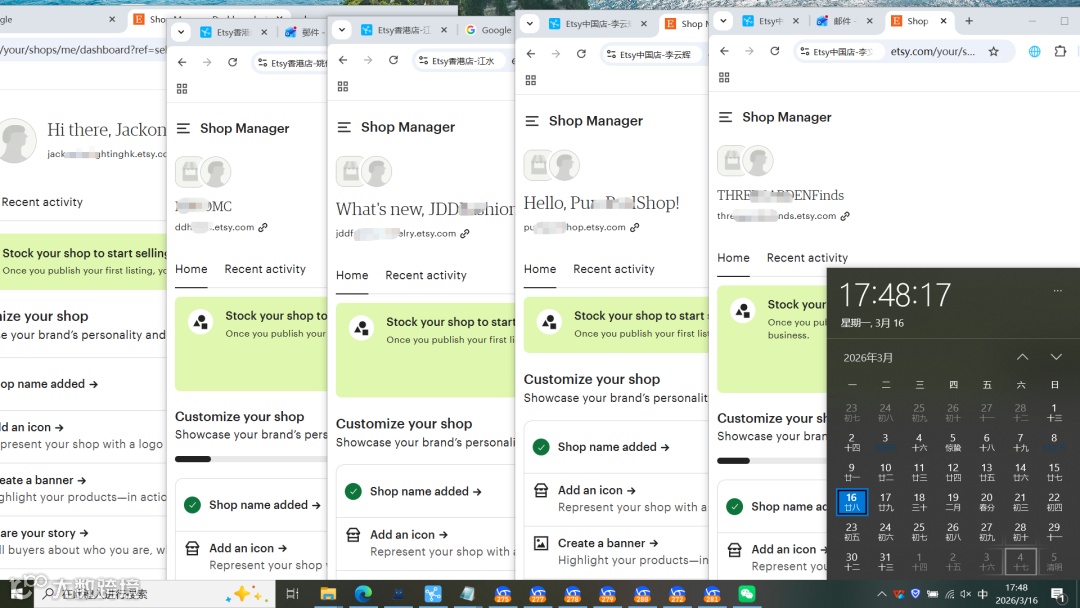Close the Shop tab in THRE Finds window
The image size is (1080, 608).
(x=944, y=21)
